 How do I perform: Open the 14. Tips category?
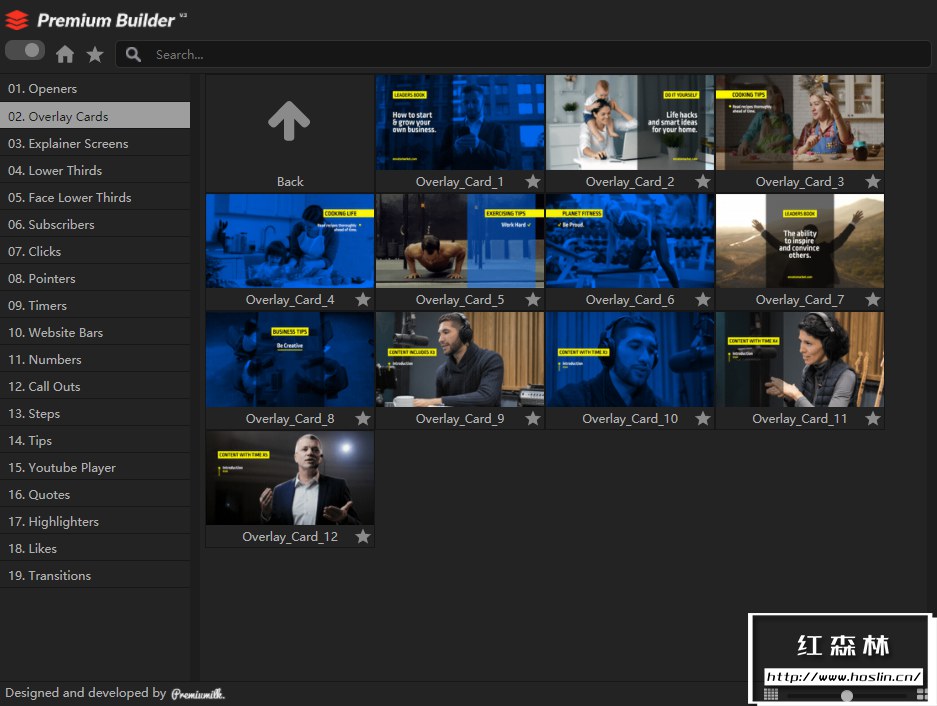coord(95,440)
